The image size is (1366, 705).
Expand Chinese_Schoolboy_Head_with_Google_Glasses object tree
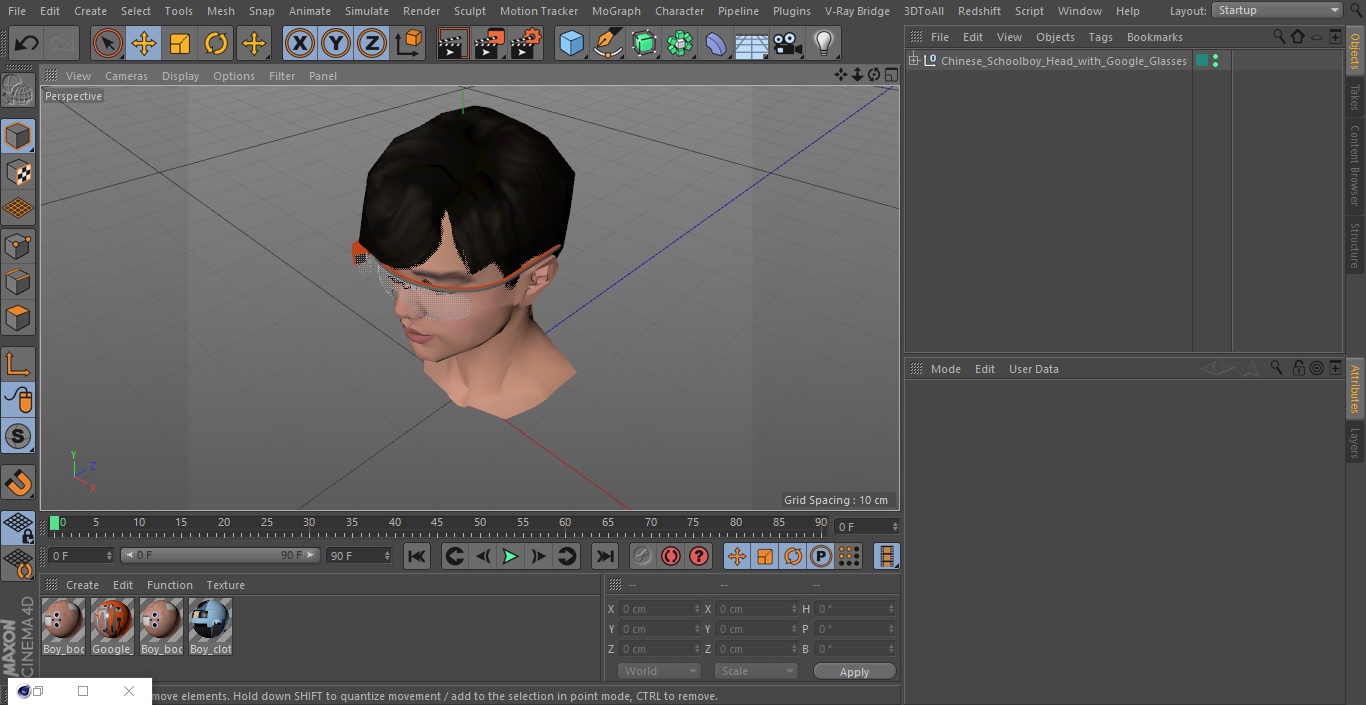pos(914,61)
